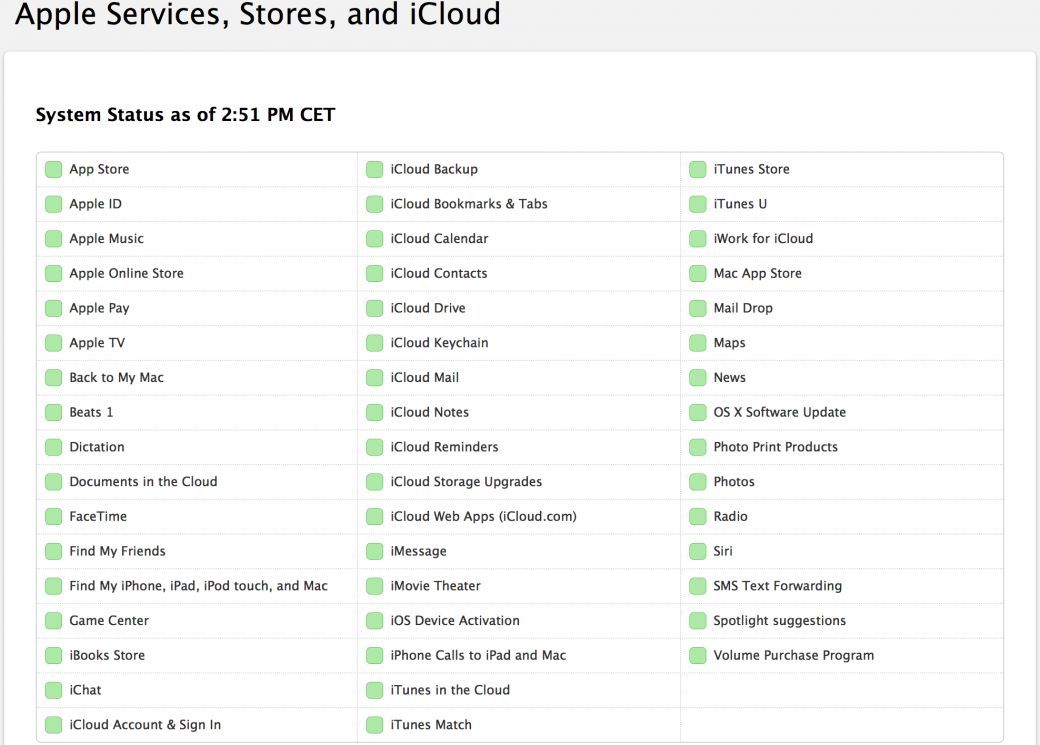Click the green icon beside FaceTime
The image size is (1040, 745).
[53, 517]
